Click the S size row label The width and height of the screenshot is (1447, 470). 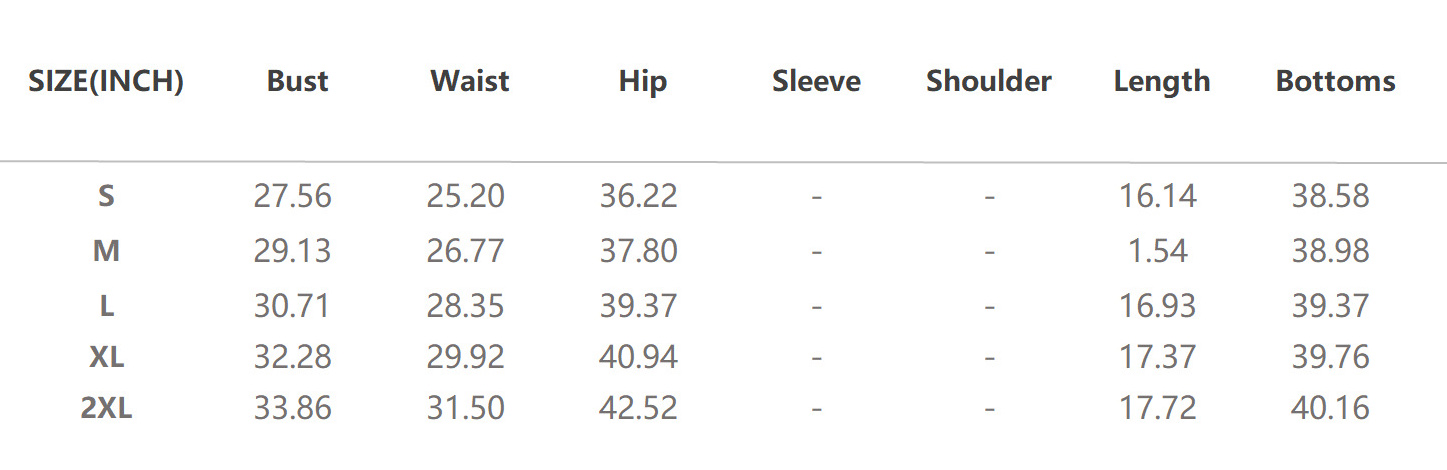tap(106, 196)
